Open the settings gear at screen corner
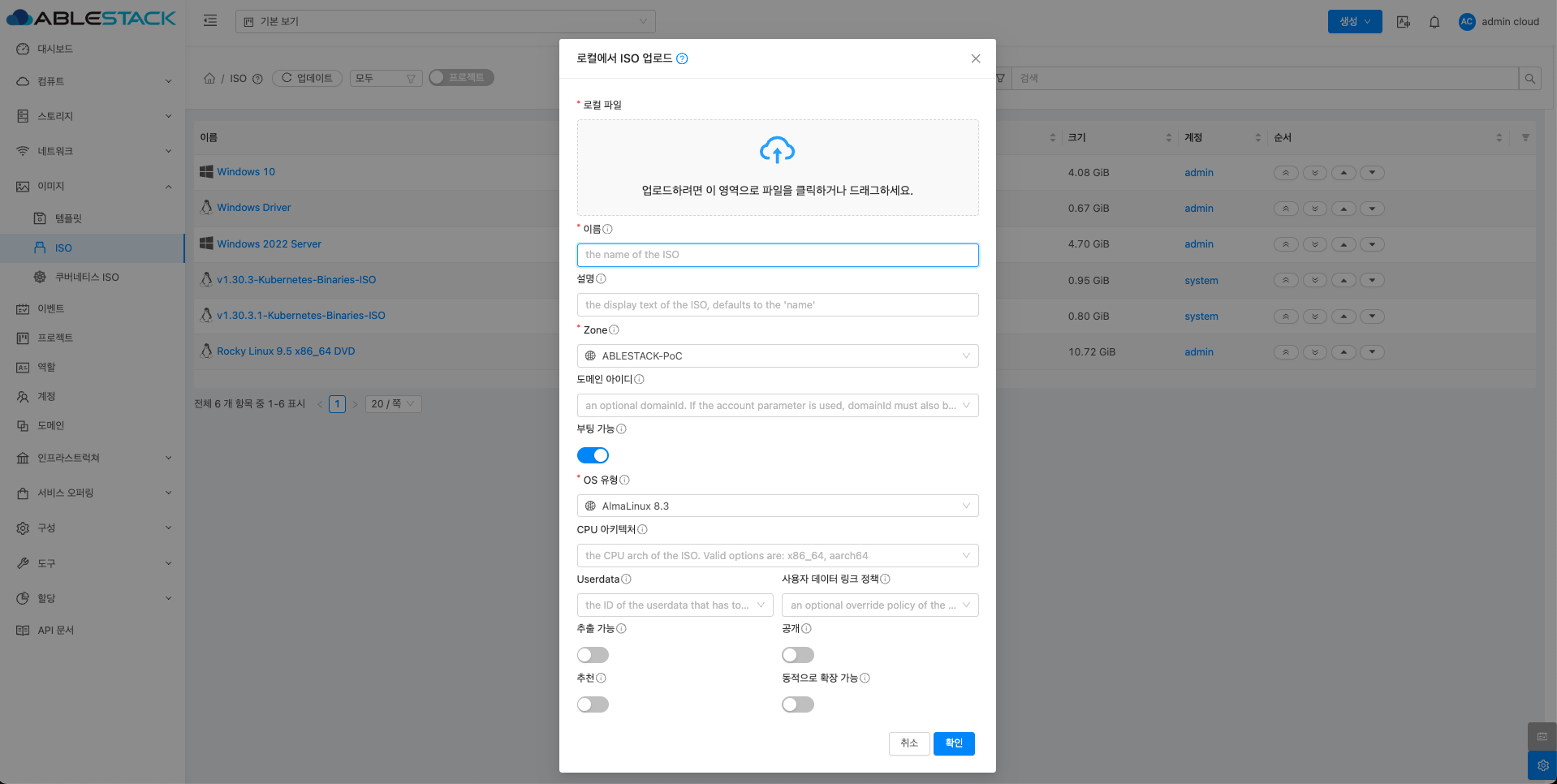The width and height of the screenshot is (1557, 784). click(1542, 765)
